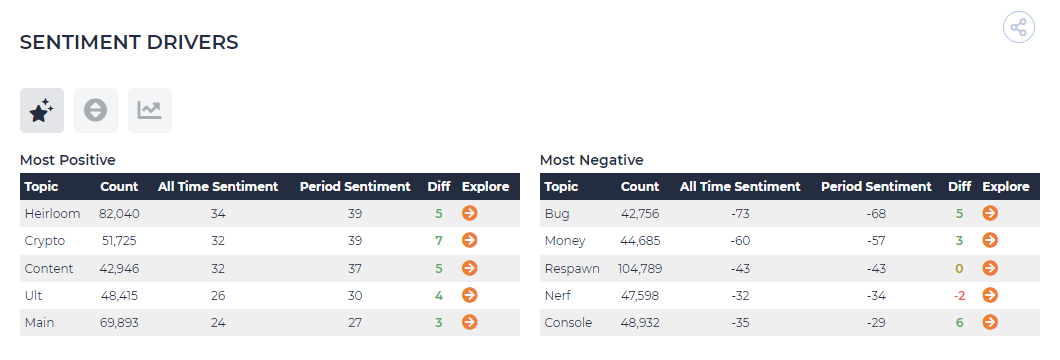Sort Most Positive table by Diff

pos(439,186)
